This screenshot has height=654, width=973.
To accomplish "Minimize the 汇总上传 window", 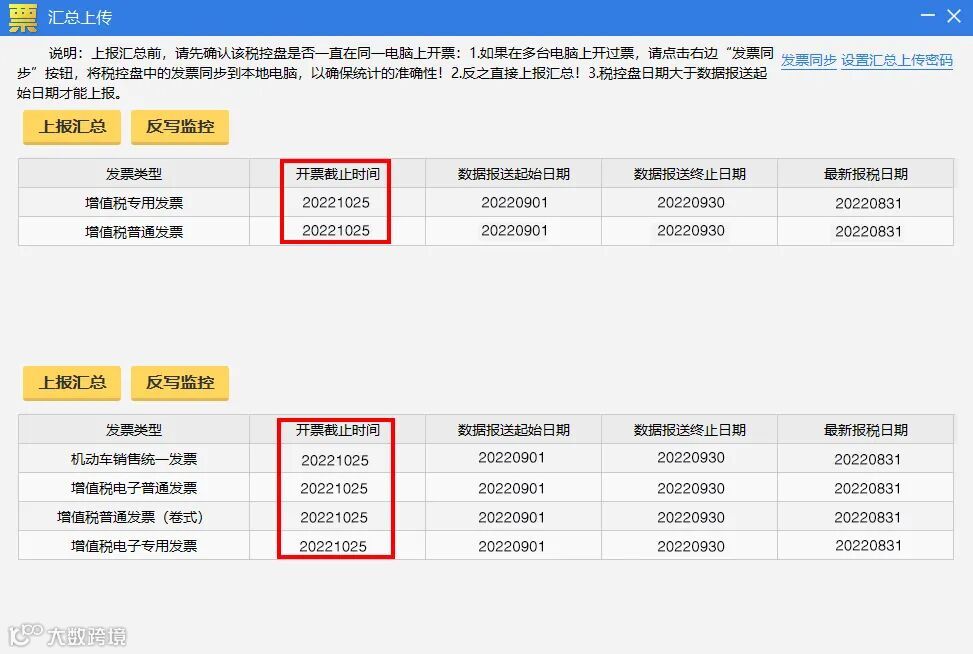I will 926,16.
